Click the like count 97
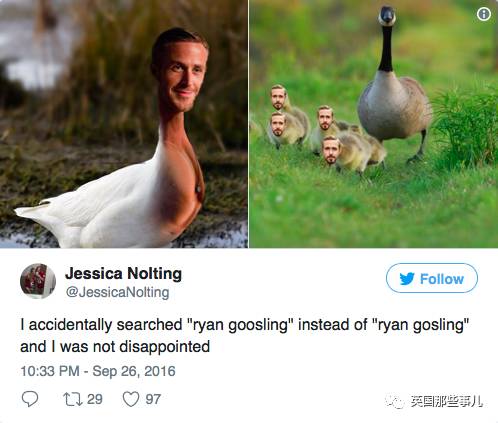The height and width of the screenshot is (423, 498). [153, 399]
